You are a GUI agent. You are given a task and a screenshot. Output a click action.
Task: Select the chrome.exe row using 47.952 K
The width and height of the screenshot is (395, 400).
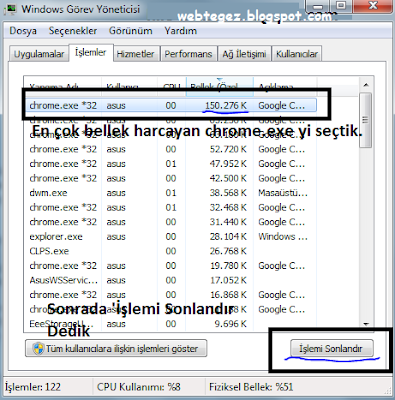click(171, 164)
